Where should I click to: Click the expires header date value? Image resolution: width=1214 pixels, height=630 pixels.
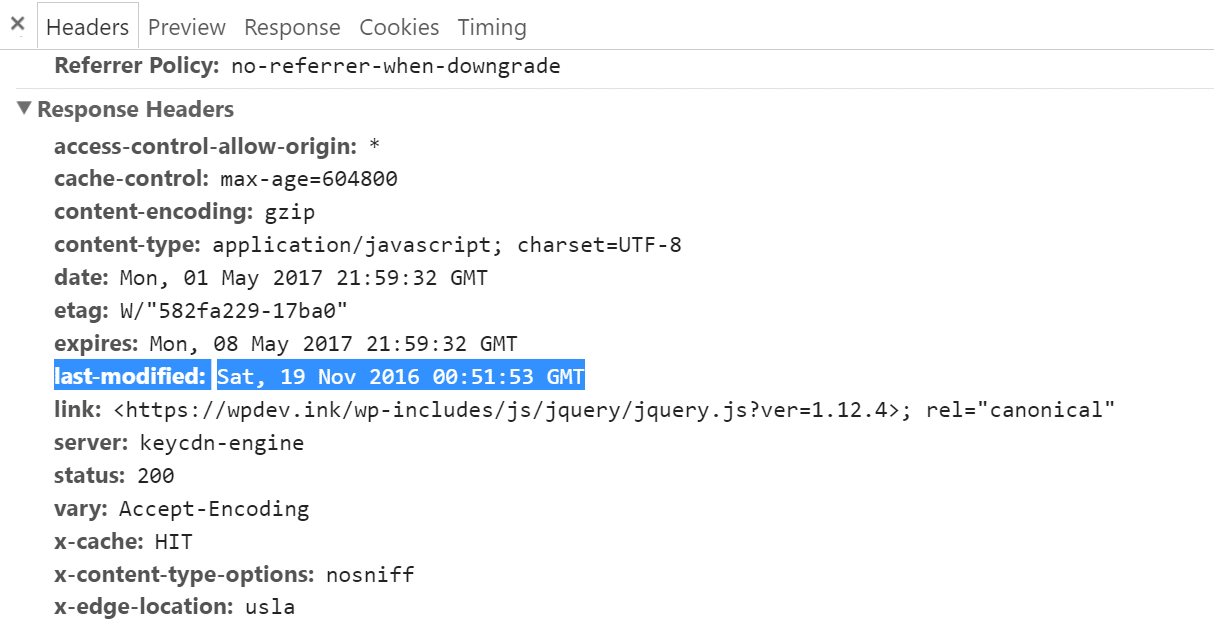pos(332,344)
